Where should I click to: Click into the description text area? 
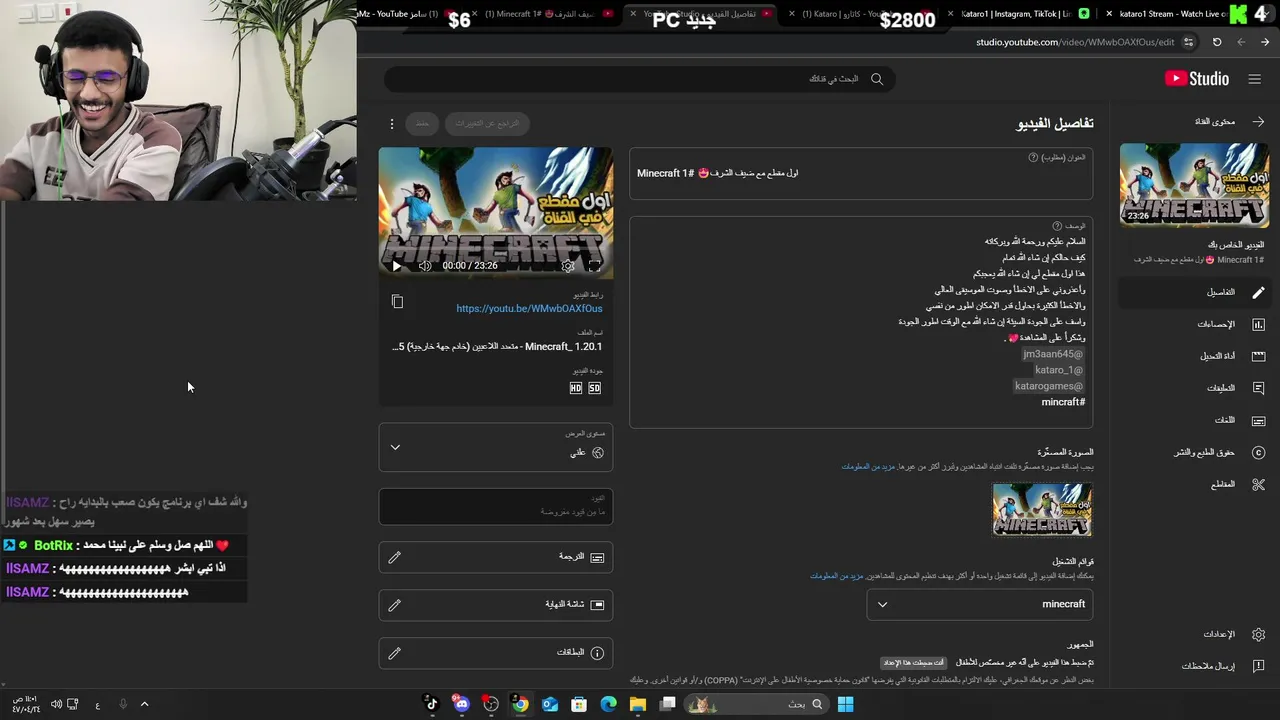pyautogui.click(x=861, y=322)
